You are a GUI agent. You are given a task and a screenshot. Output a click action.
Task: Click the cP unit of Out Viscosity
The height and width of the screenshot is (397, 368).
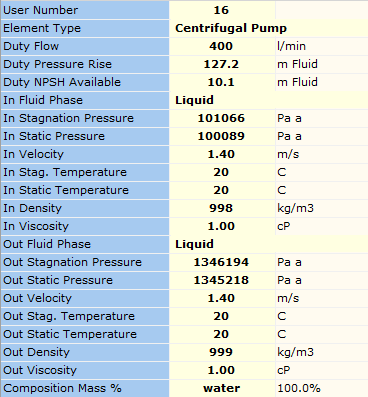point(284,370)
